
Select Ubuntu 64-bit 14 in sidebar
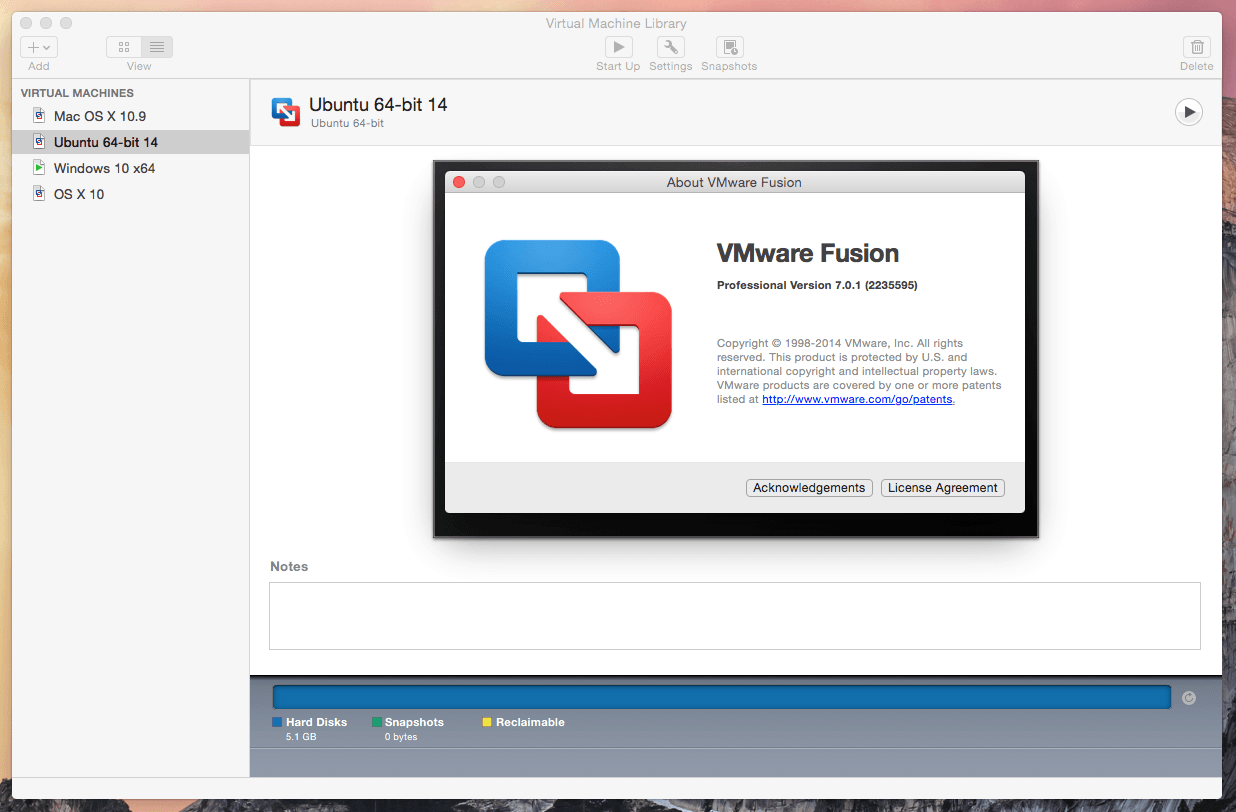point(131,142)
